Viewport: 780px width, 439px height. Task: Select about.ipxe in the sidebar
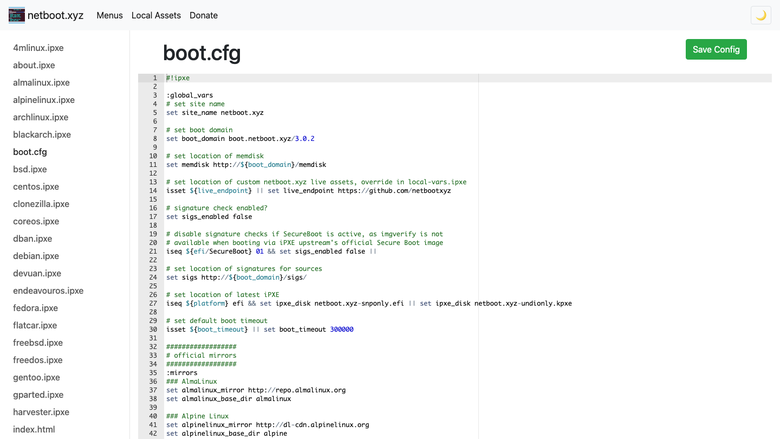point(34,65)
